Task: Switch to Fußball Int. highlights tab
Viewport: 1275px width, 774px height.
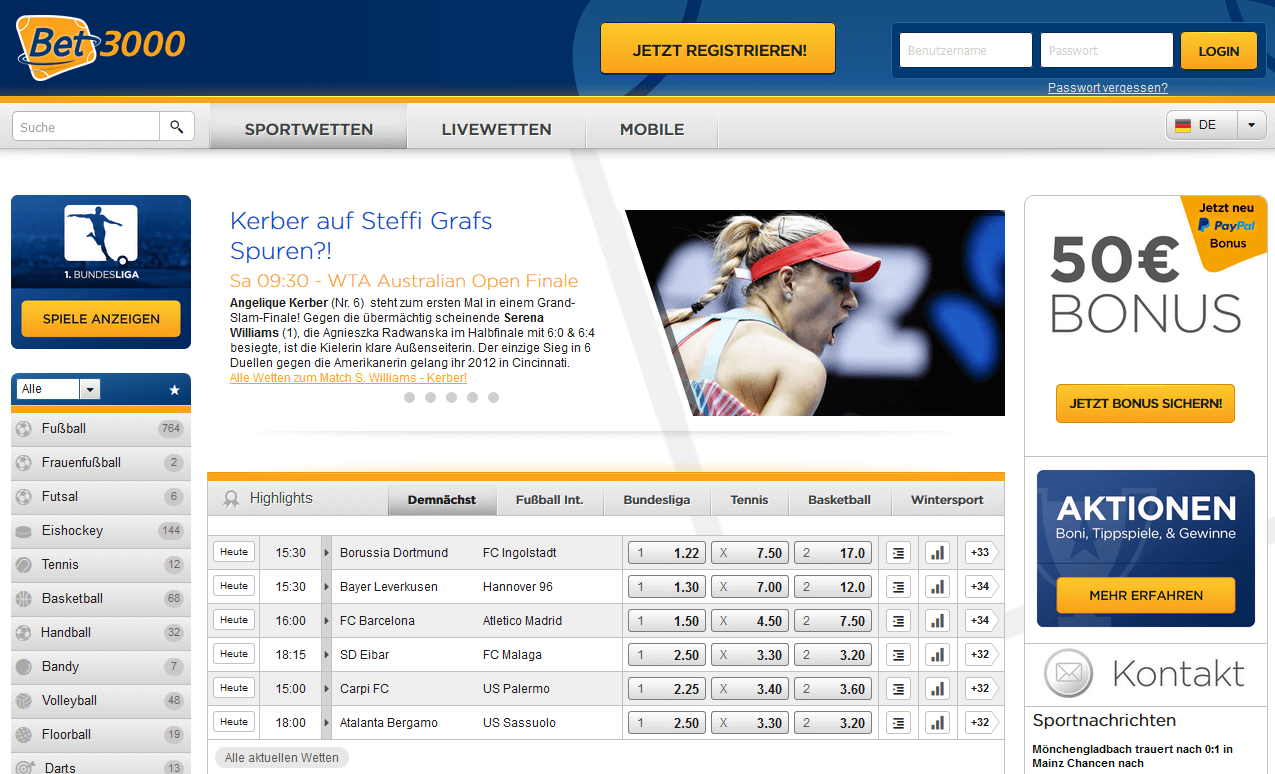Action: click(549, 500)
